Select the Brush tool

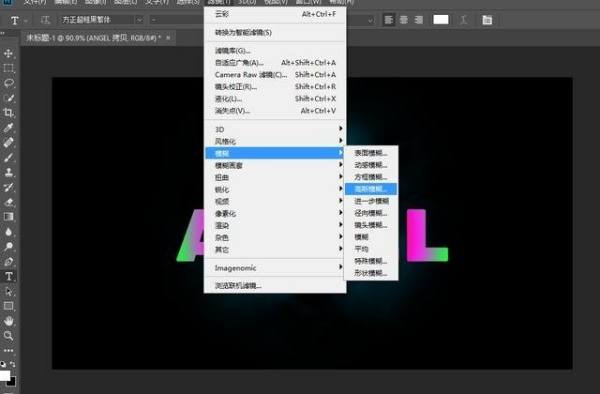pyautogui.click(x=8, y=157)
